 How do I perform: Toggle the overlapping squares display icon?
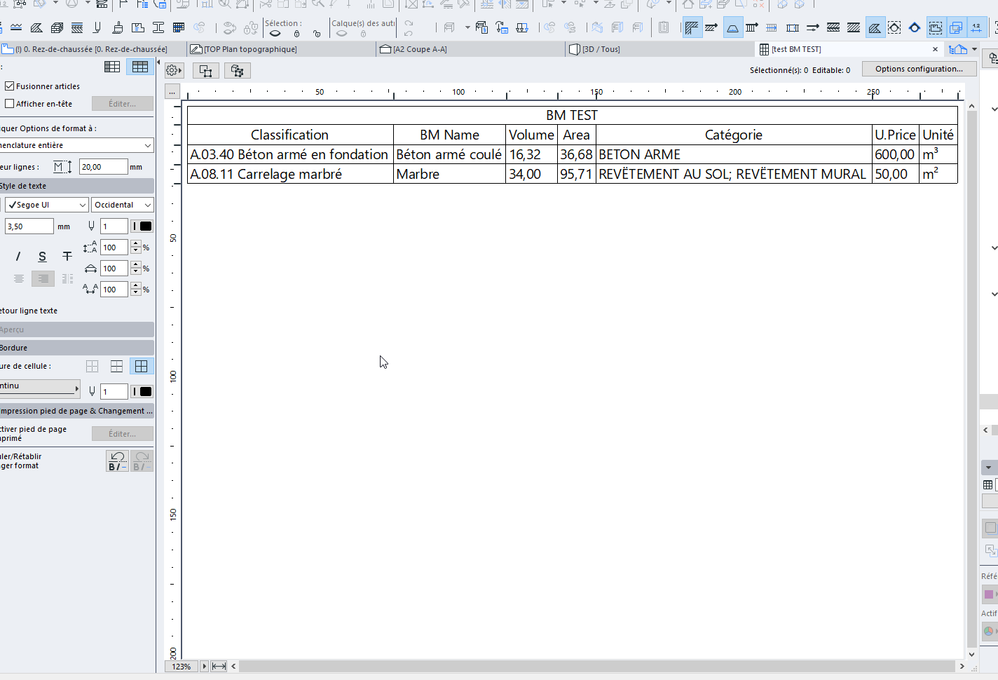click(x=955, y=27)
